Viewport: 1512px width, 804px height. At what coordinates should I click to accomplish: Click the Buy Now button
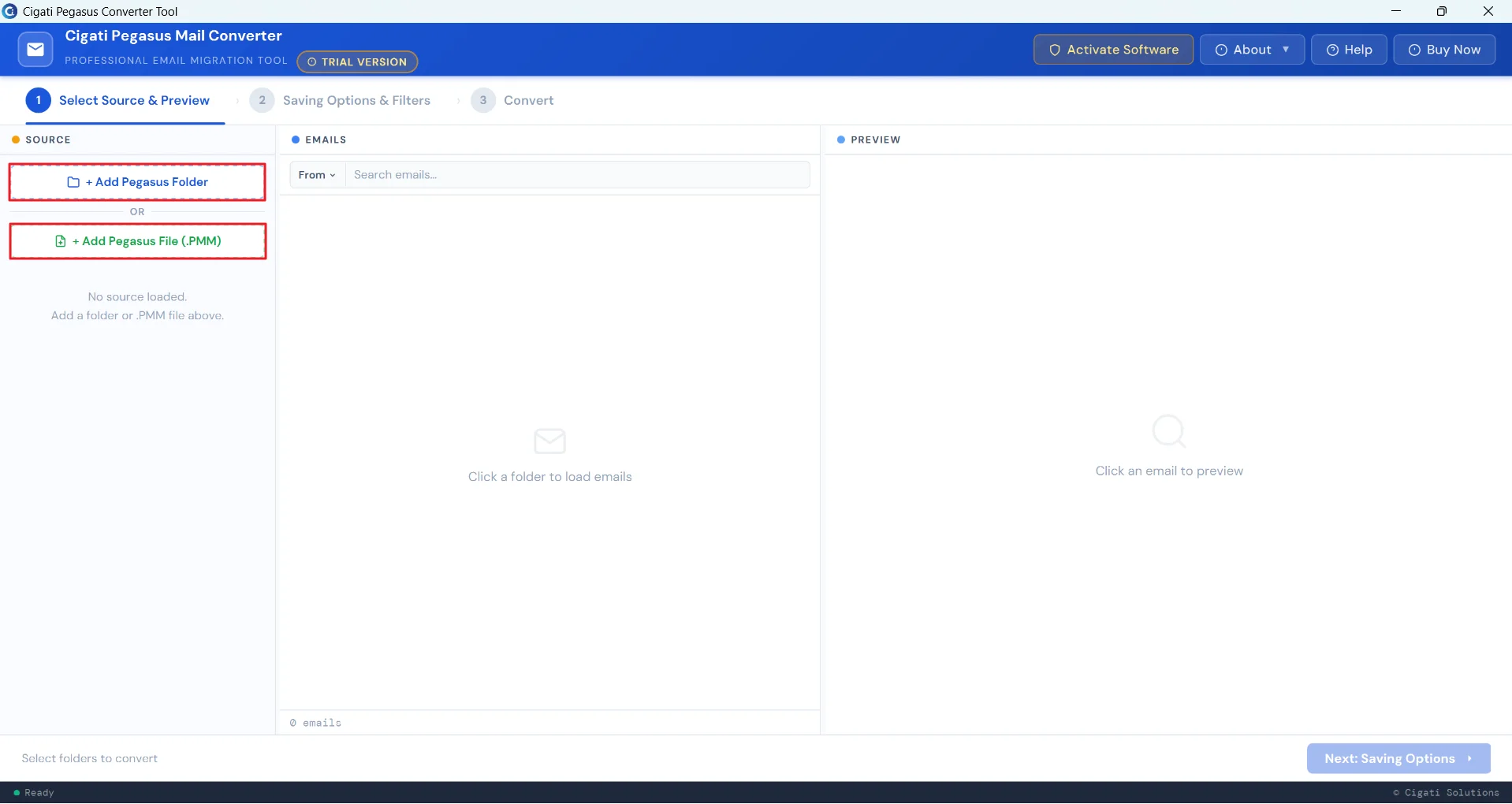[x=1444, y=50]
